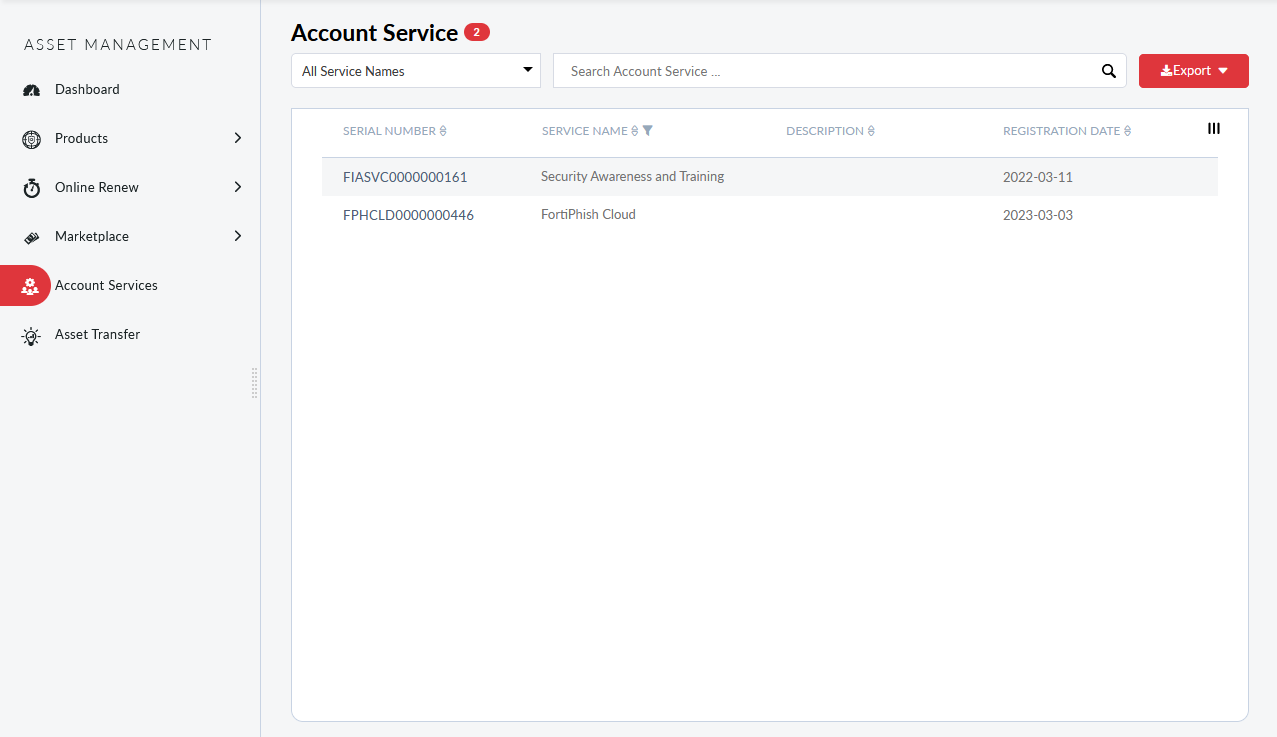Click the Service Name filter funnel icon
This screenshot has width=1277, height=737.
pyautogui.click(x=647, y=131)
